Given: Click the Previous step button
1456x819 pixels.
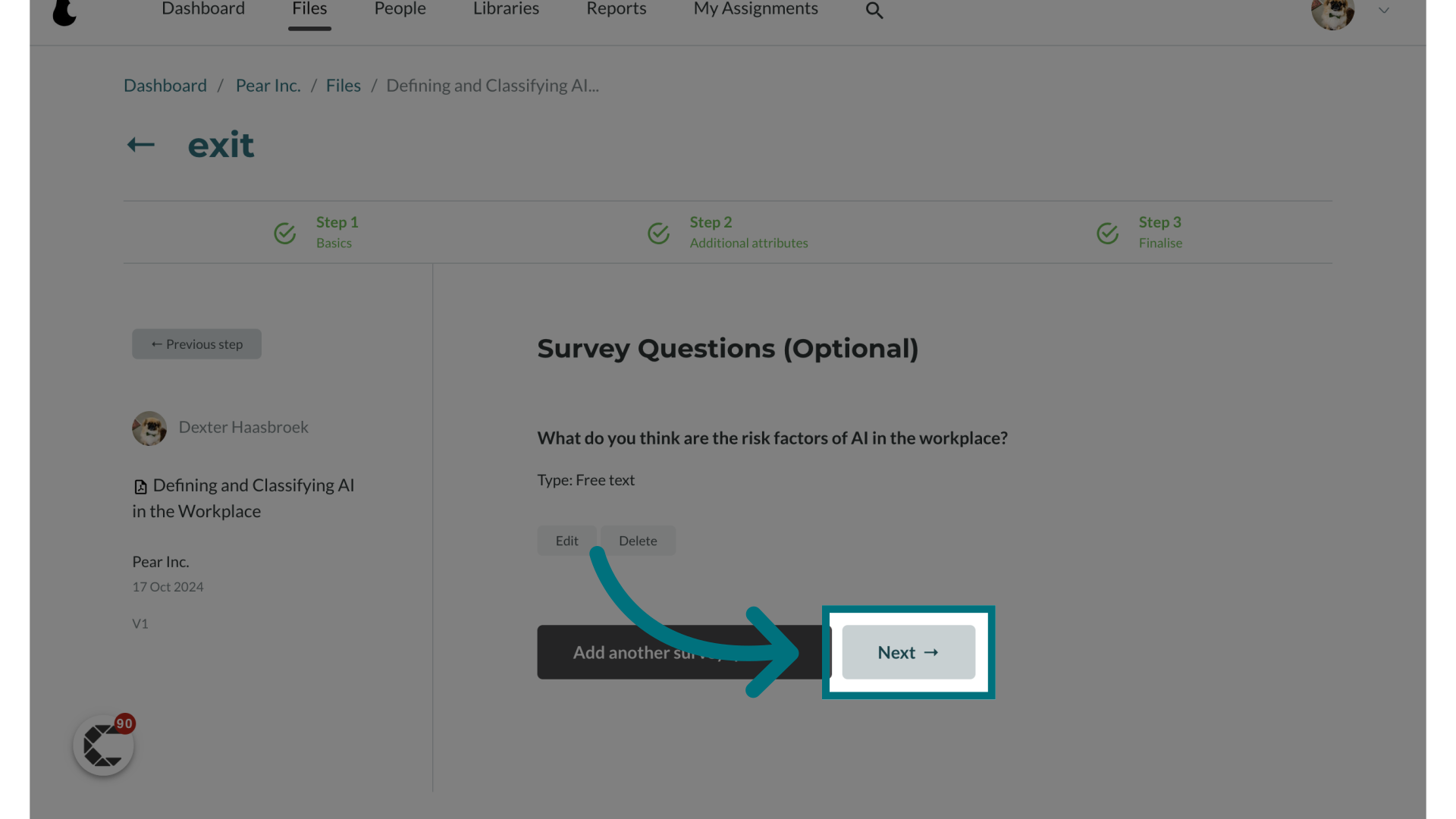Looking at the screenshot, I should point(196,344).
